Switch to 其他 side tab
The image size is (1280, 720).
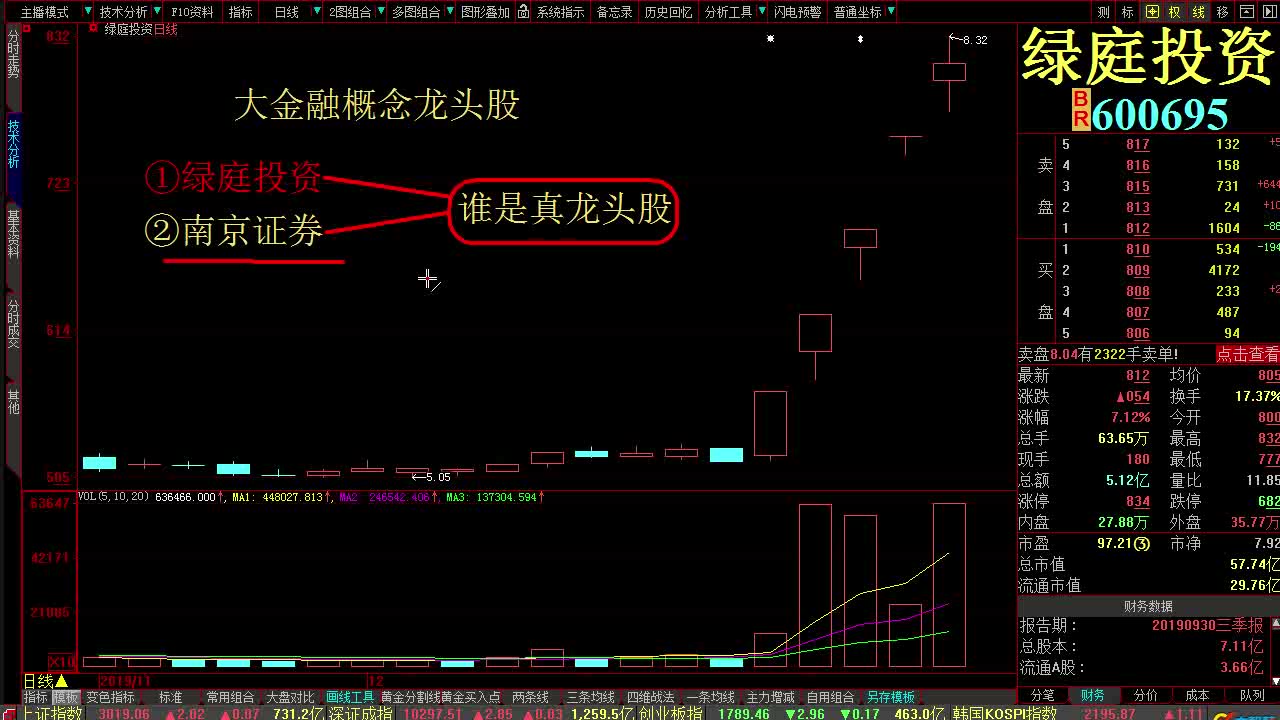(x=13, y=402)
